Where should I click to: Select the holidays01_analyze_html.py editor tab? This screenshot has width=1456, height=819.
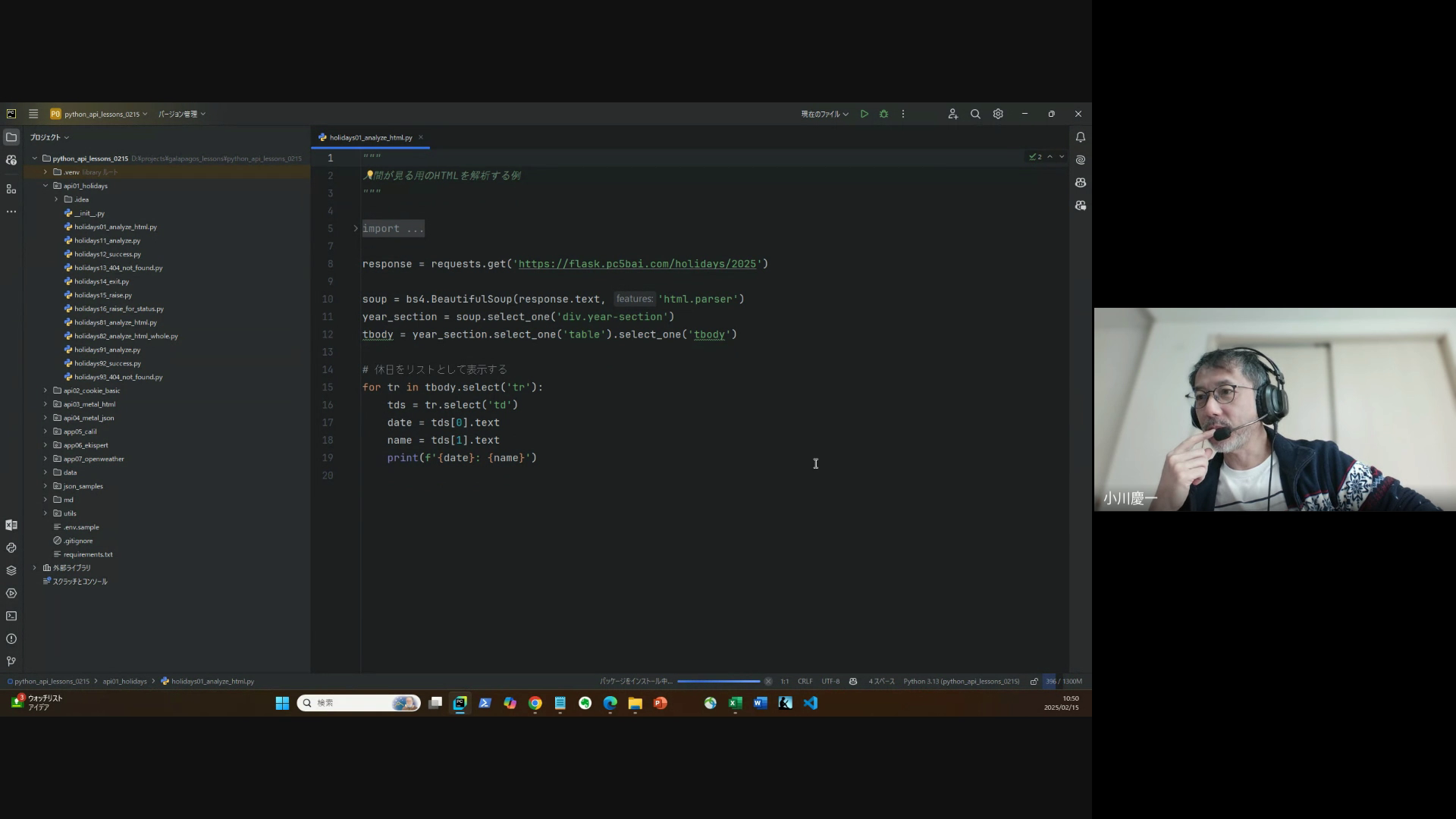pos(370,137)
